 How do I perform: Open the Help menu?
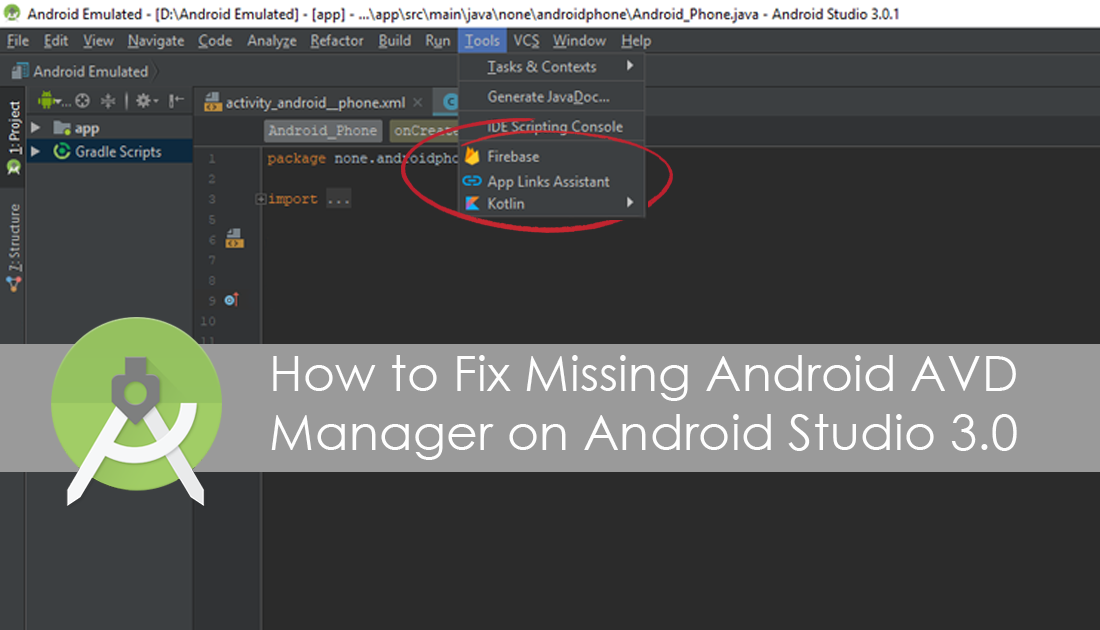click(636, 41)
